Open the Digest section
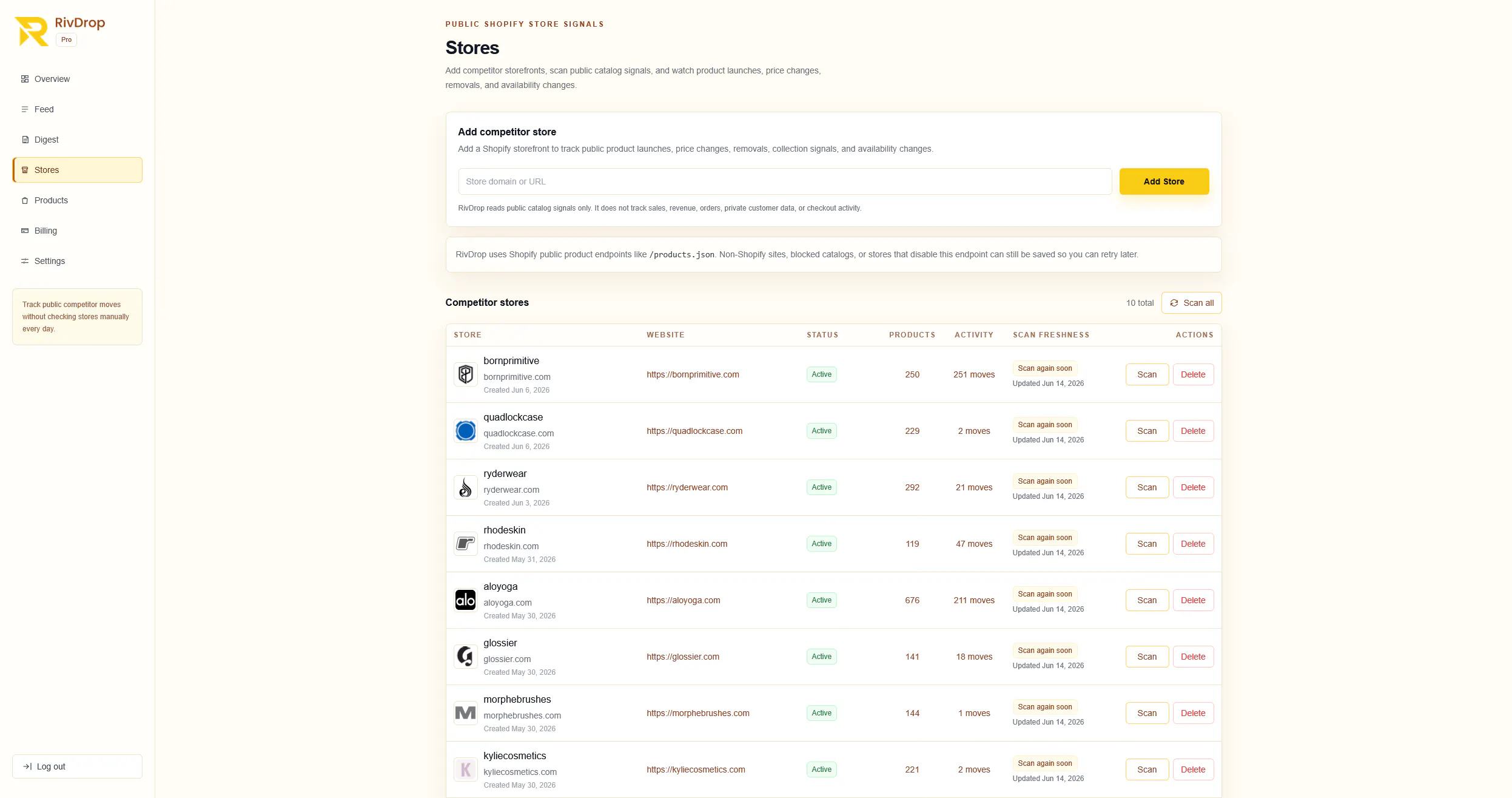Image resolution: width=1512 pixels, height=798 pixels. tap(78, 140)
